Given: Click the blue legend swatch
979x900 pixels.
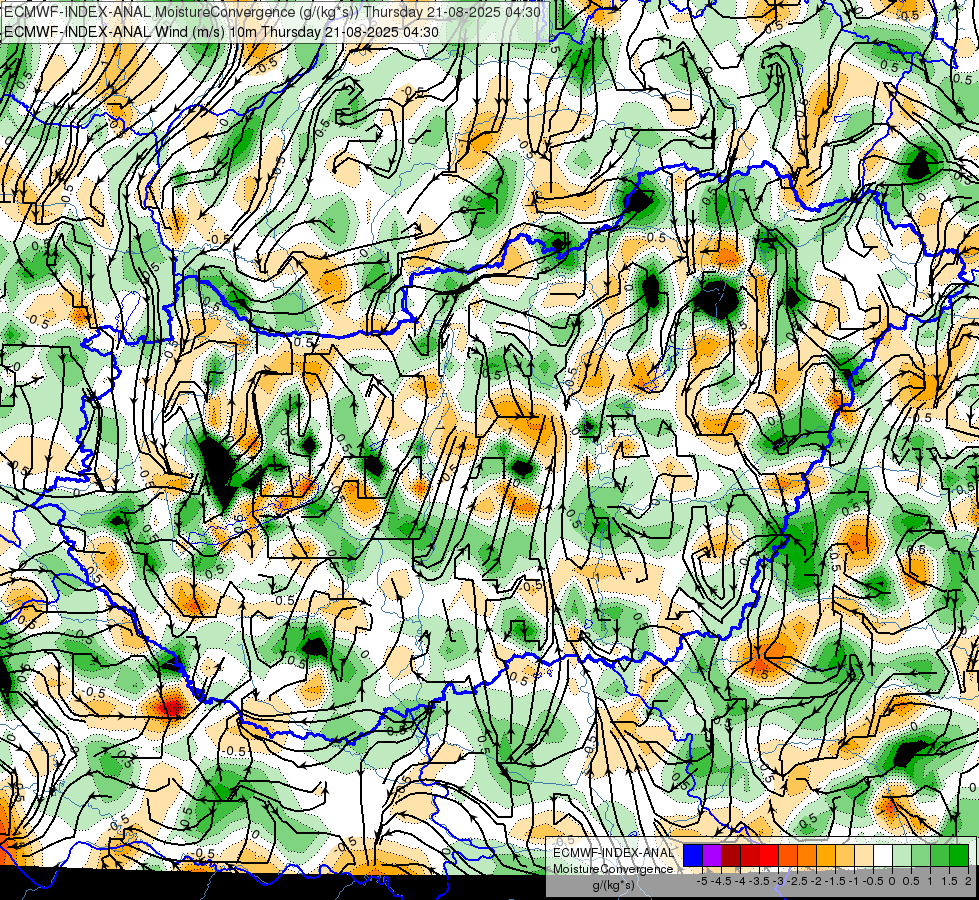Looking at the screenshot, I should pyautogui.click(x=693, y=856).
